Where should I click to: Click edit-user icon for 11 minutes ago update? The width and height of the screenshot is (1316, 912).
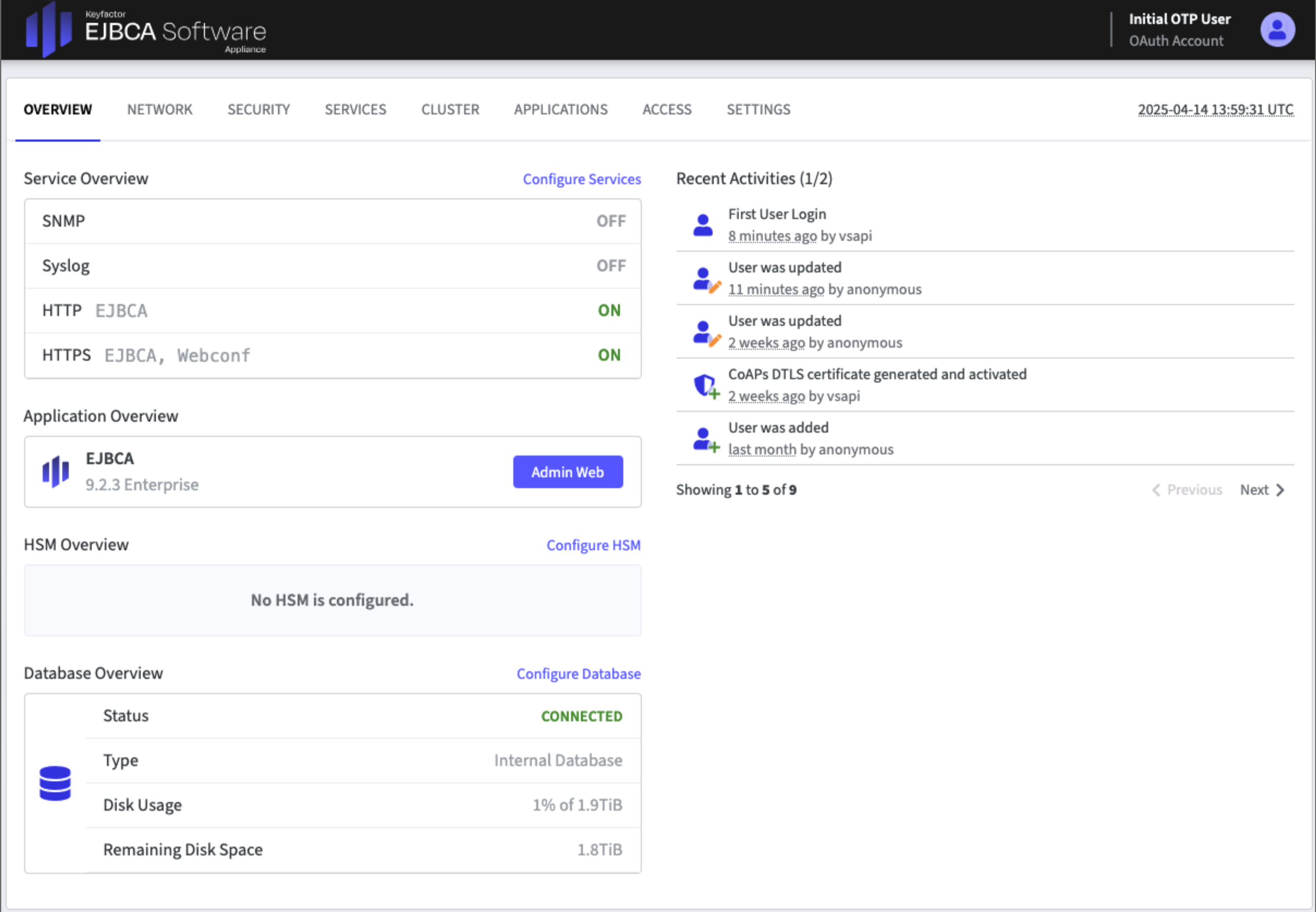pos(706,279)
